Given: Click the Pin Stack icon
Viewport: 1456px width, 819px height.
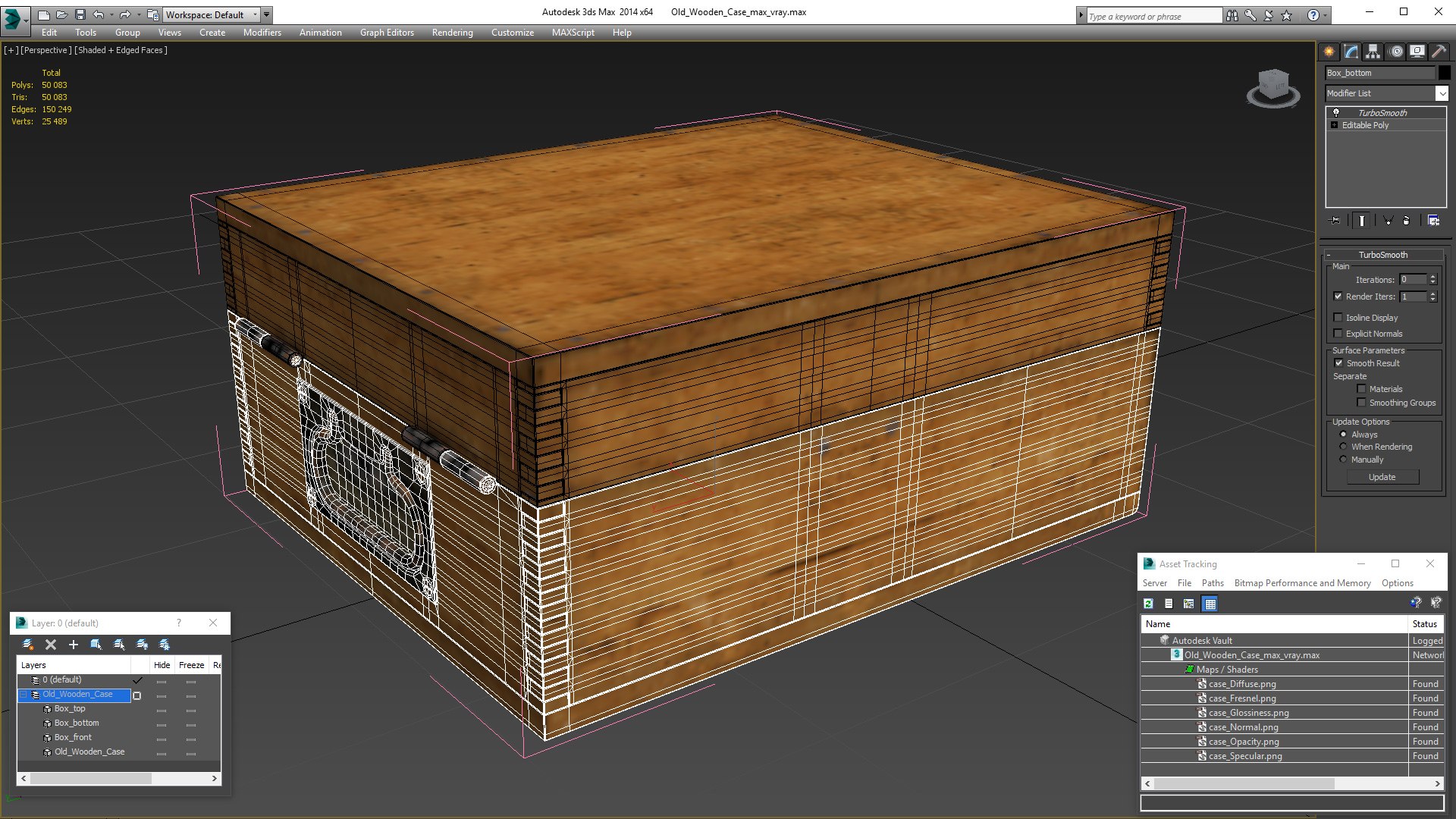Looking at the screenshot, I should (1335, 220).
